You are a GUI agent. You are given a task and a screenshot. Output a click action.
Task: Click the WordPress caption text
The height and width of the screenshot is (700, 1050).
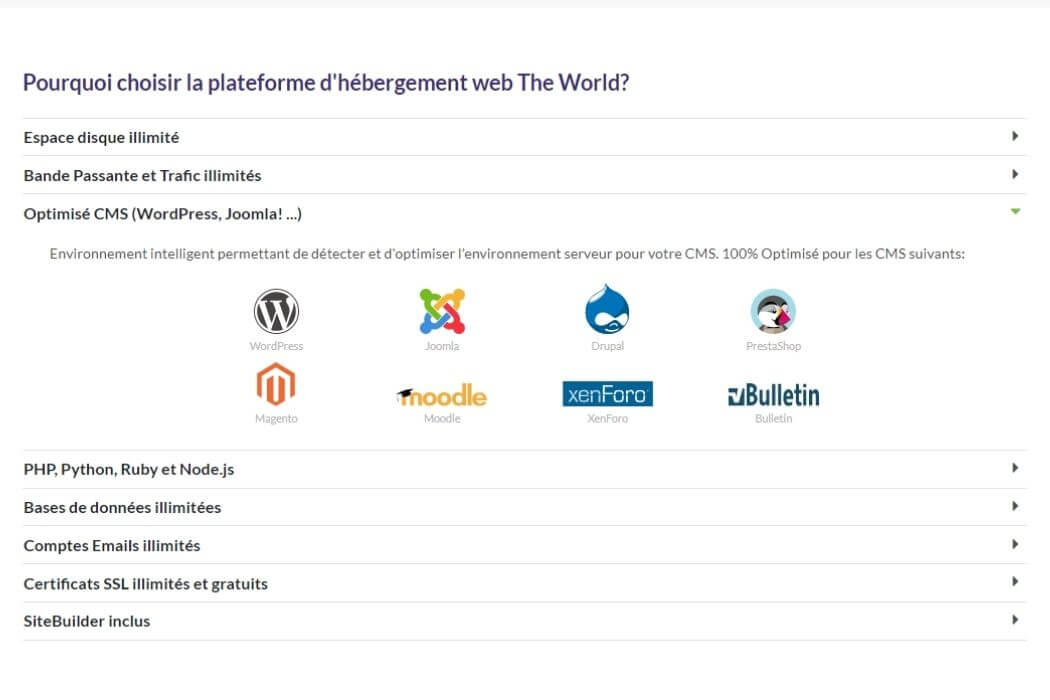coord(276,346)
